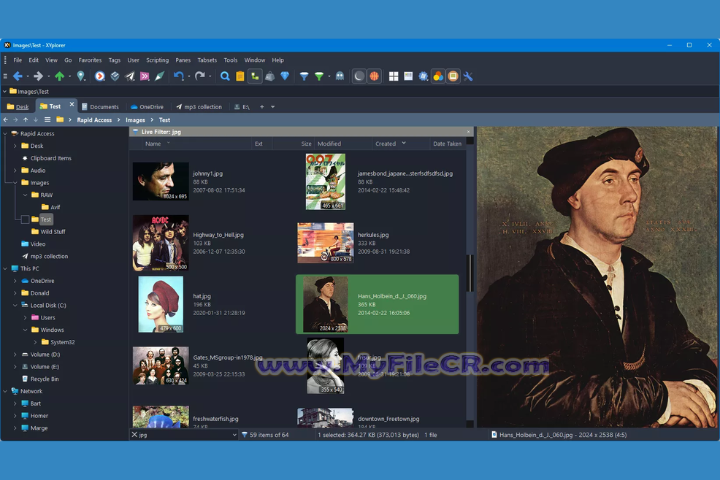The height and width of the screenshot is (480, 720).
Task: Click the pink double-arrow toolbar icon
Action: point(145,76)
